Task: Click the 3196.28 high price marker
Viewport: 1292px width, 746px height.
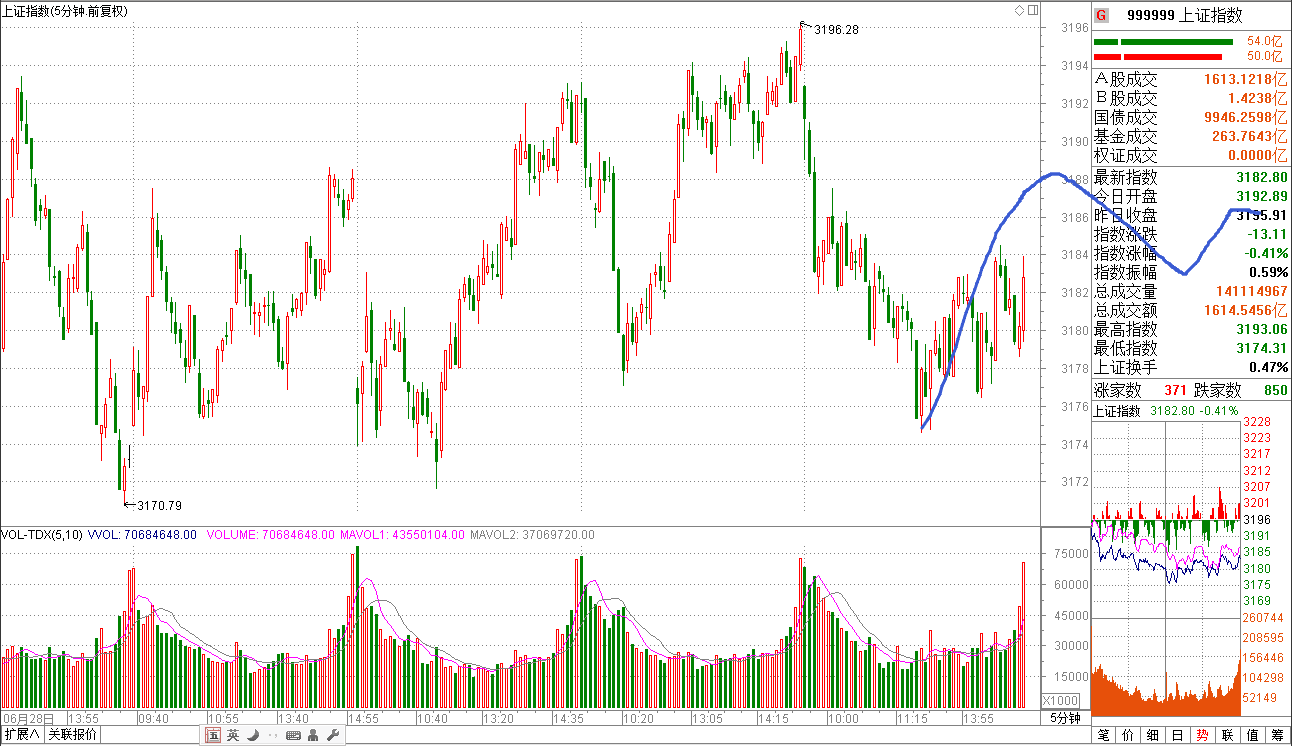Action: pyautogui.click(x=836, y=30)
